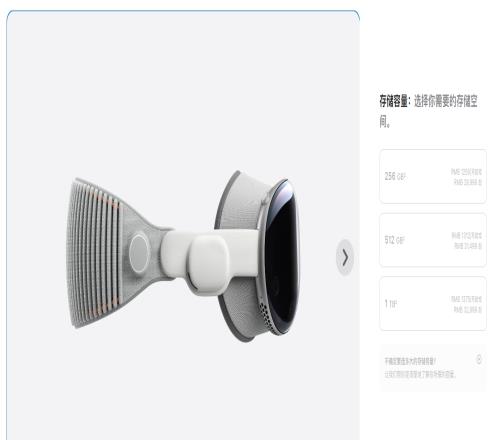Select the 256 GB storage option
The image size is (500, 440).
[433, 176]
